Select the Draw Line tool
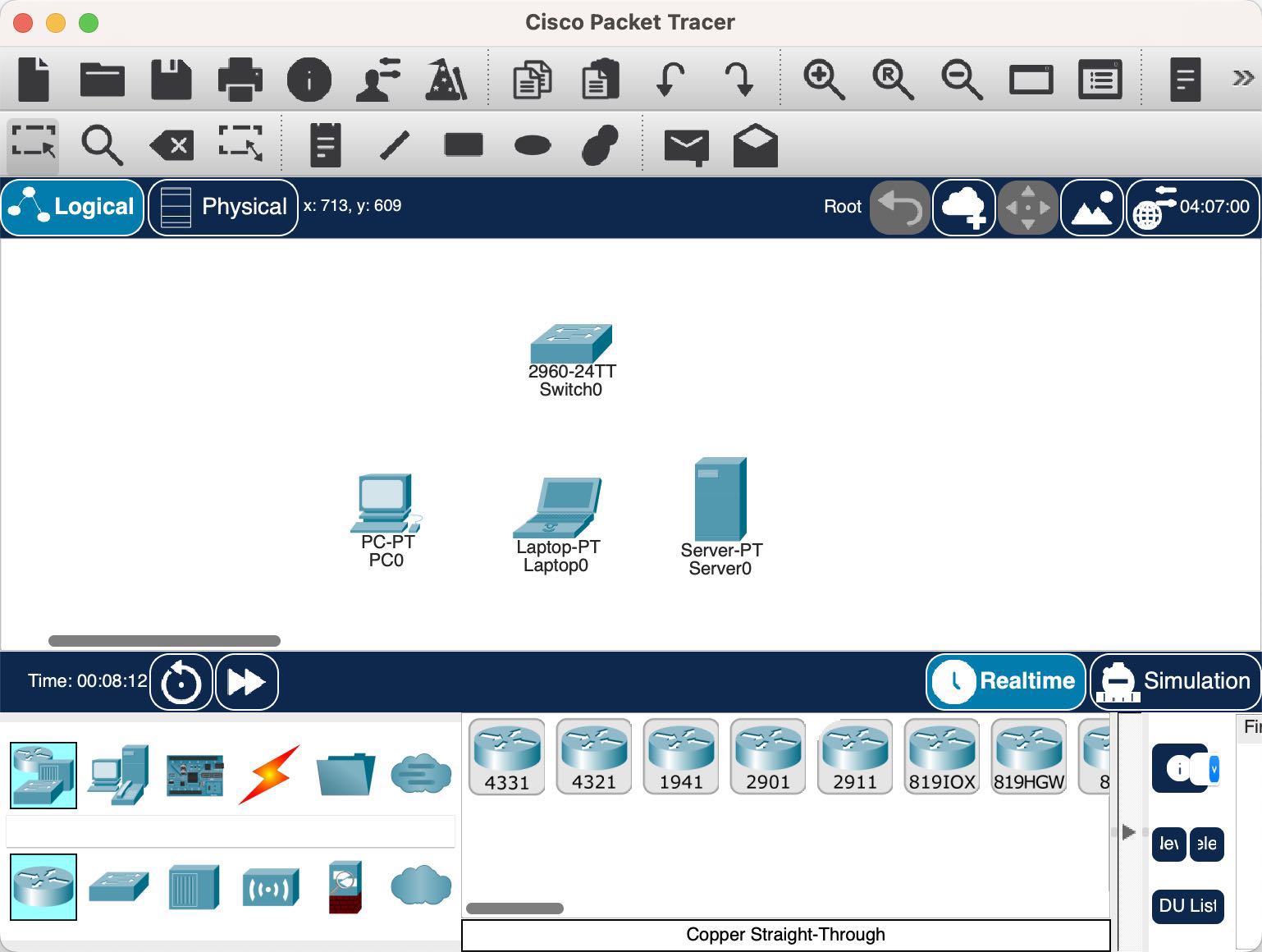The width and height of the screenshot is (1262, 952). [395, 145]
